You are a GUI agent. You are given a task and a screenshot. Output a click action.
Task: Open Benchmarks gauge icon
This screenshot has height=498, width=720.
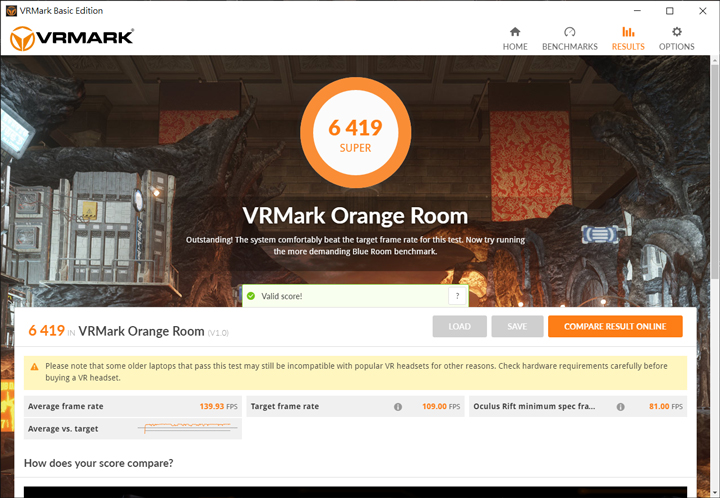pos(569,32)
